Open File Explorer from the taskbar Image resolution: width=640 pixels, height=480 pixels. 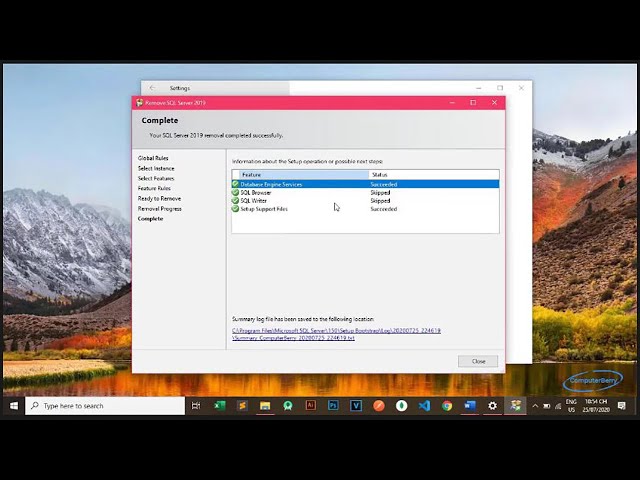click(x=265, y=406)
